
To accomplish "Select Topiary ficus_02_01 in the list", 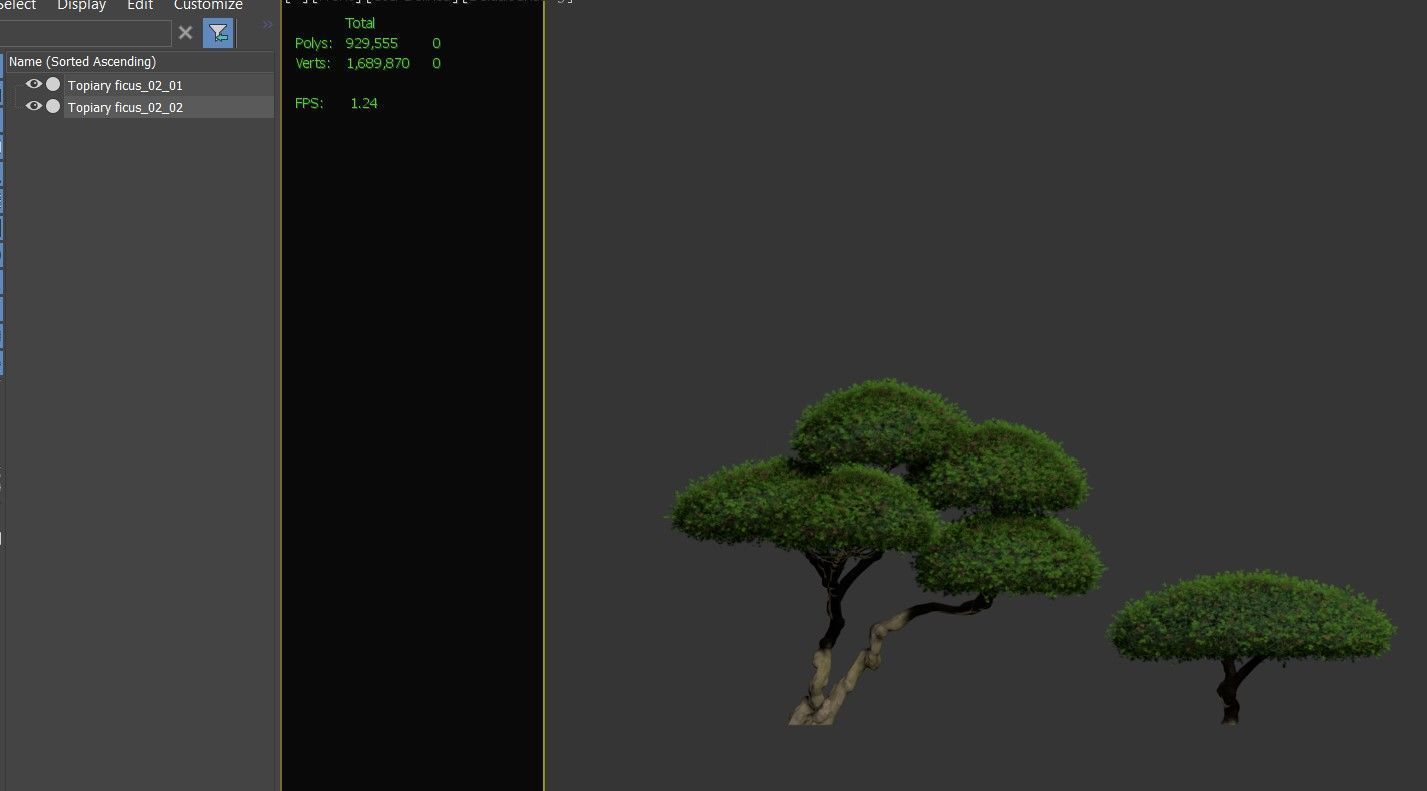I will click(x=125, y=86).
